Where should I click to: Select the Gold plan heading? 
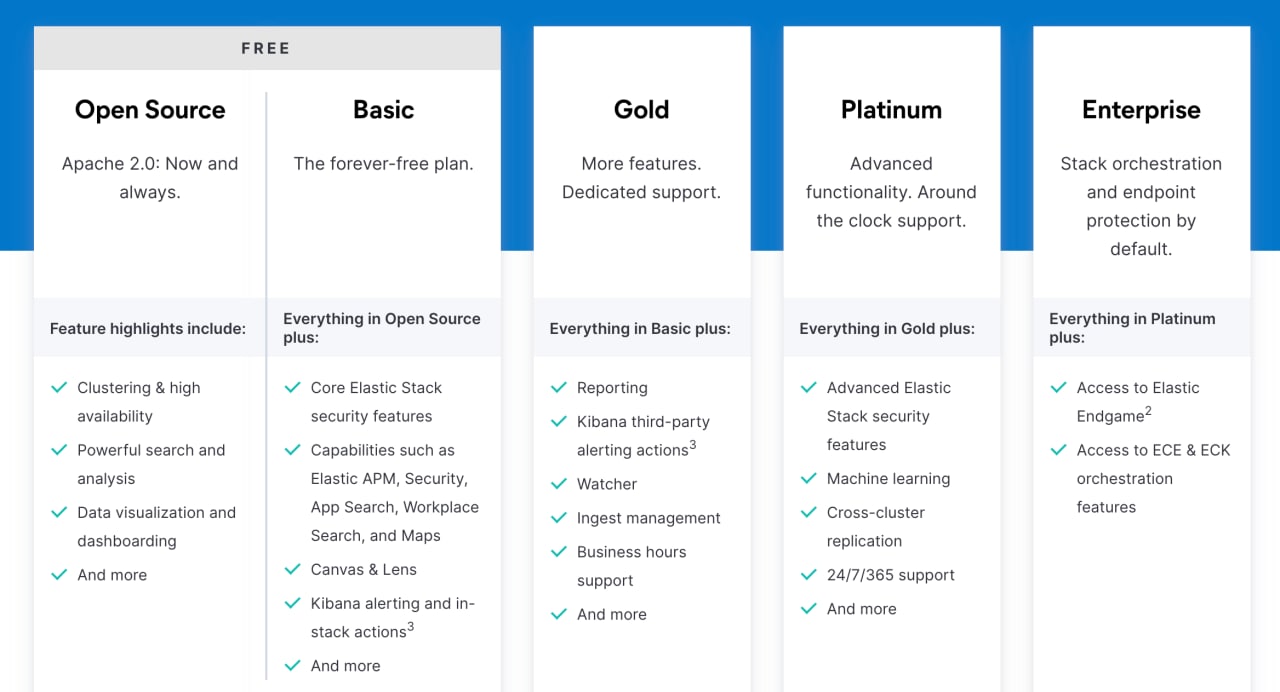pos(641,110)
